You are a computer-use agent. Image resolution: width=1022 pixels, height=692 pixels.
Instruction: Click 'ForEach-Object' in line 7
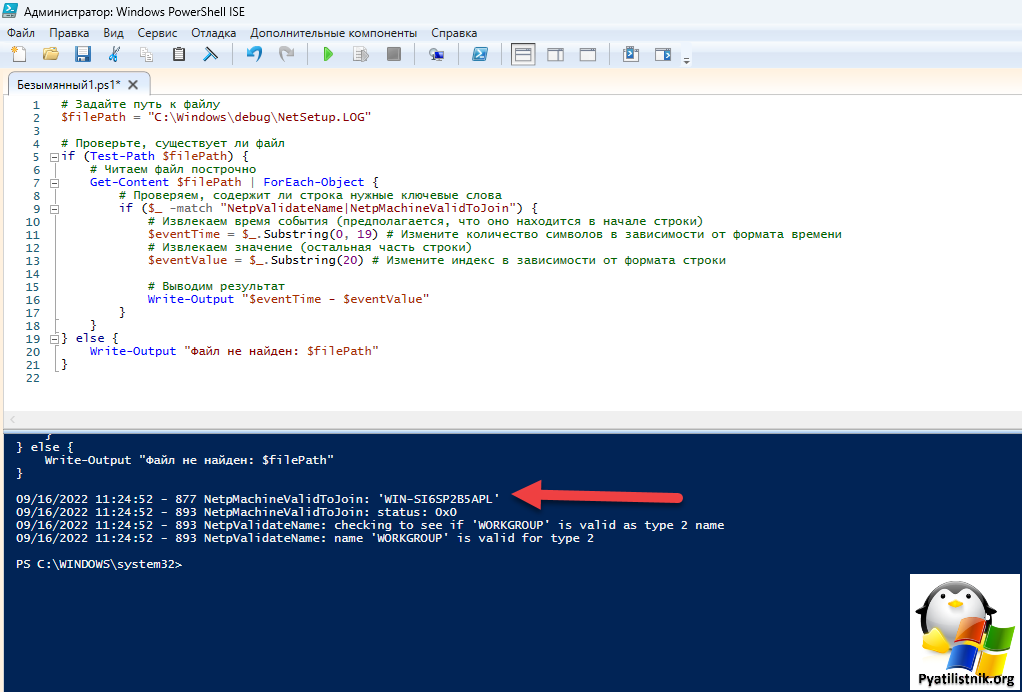(x=314, y=182)
